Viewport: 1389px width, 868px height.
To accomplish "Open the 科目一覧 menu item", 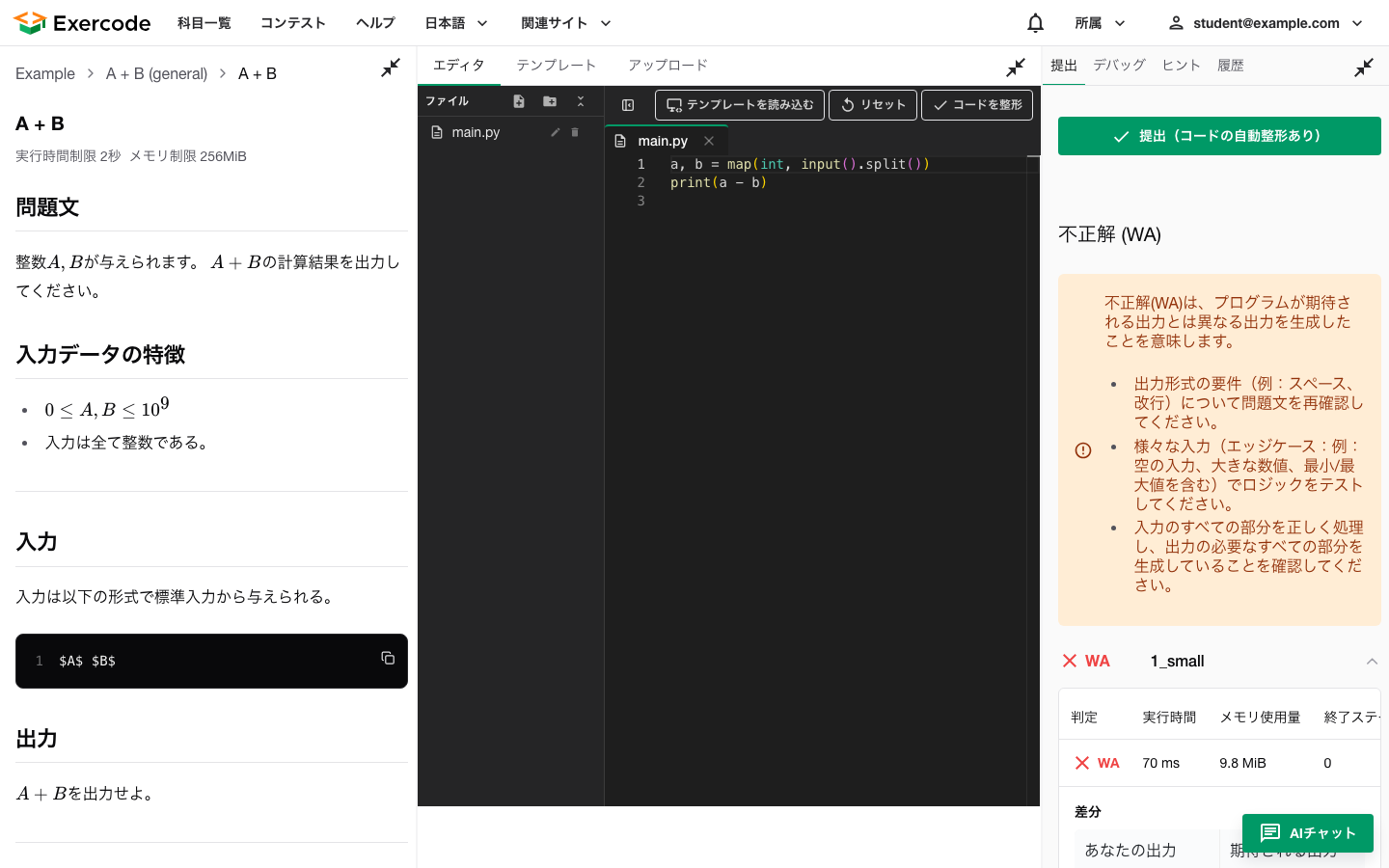I will click(204, 23).
